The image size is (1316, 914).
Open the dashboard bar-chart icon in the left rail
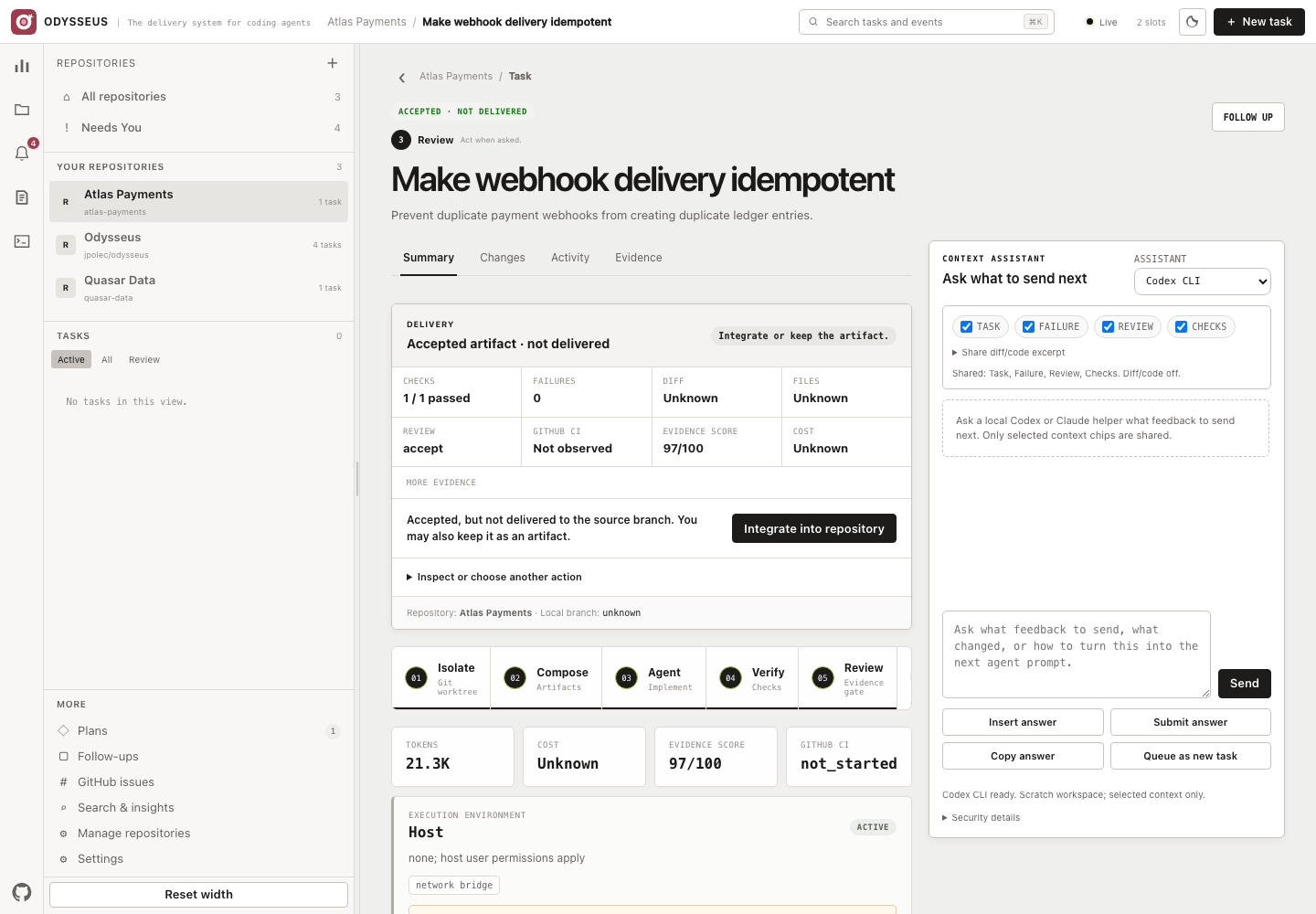(22, 66)
